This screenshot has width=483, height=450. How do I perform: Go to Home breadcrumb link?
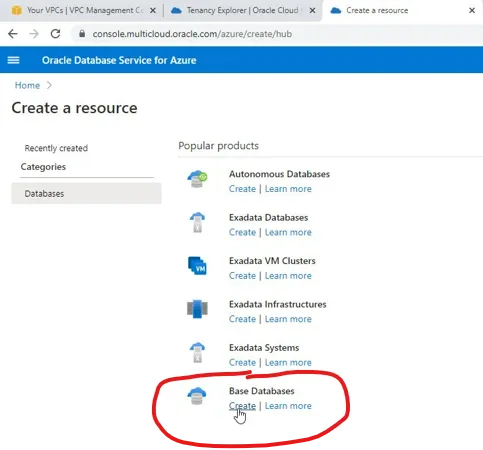(x=27, y=85)
